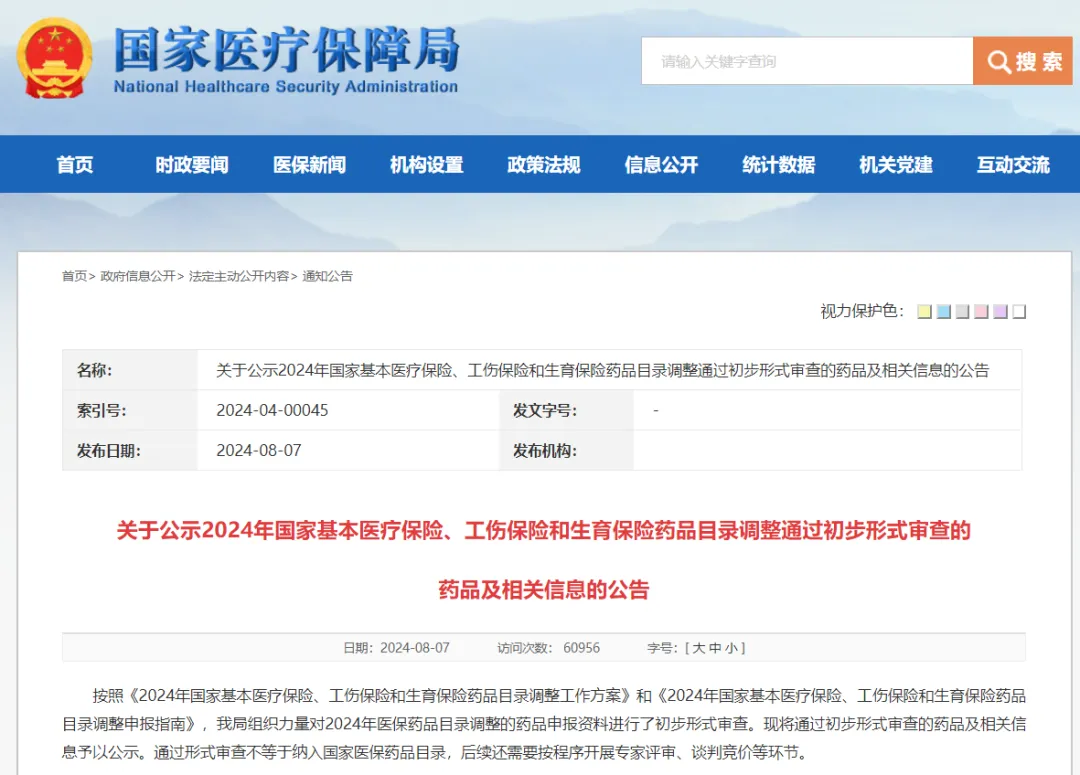The width and height of the screenshot is (1080, 775).
Task: Click the national emblem logo
Action: tap(54, 59)
